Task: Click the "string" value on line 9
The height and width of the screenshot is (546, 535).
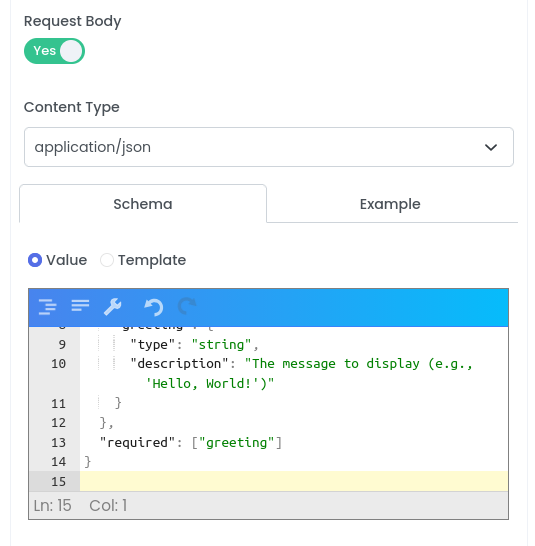Action: pyautogui.click(x=221, y=345)
